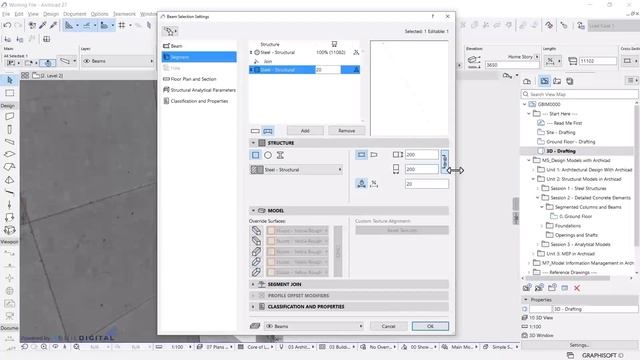Select fixed segment length icon
This screenshot has height=360, width=640.
point(361,184)
